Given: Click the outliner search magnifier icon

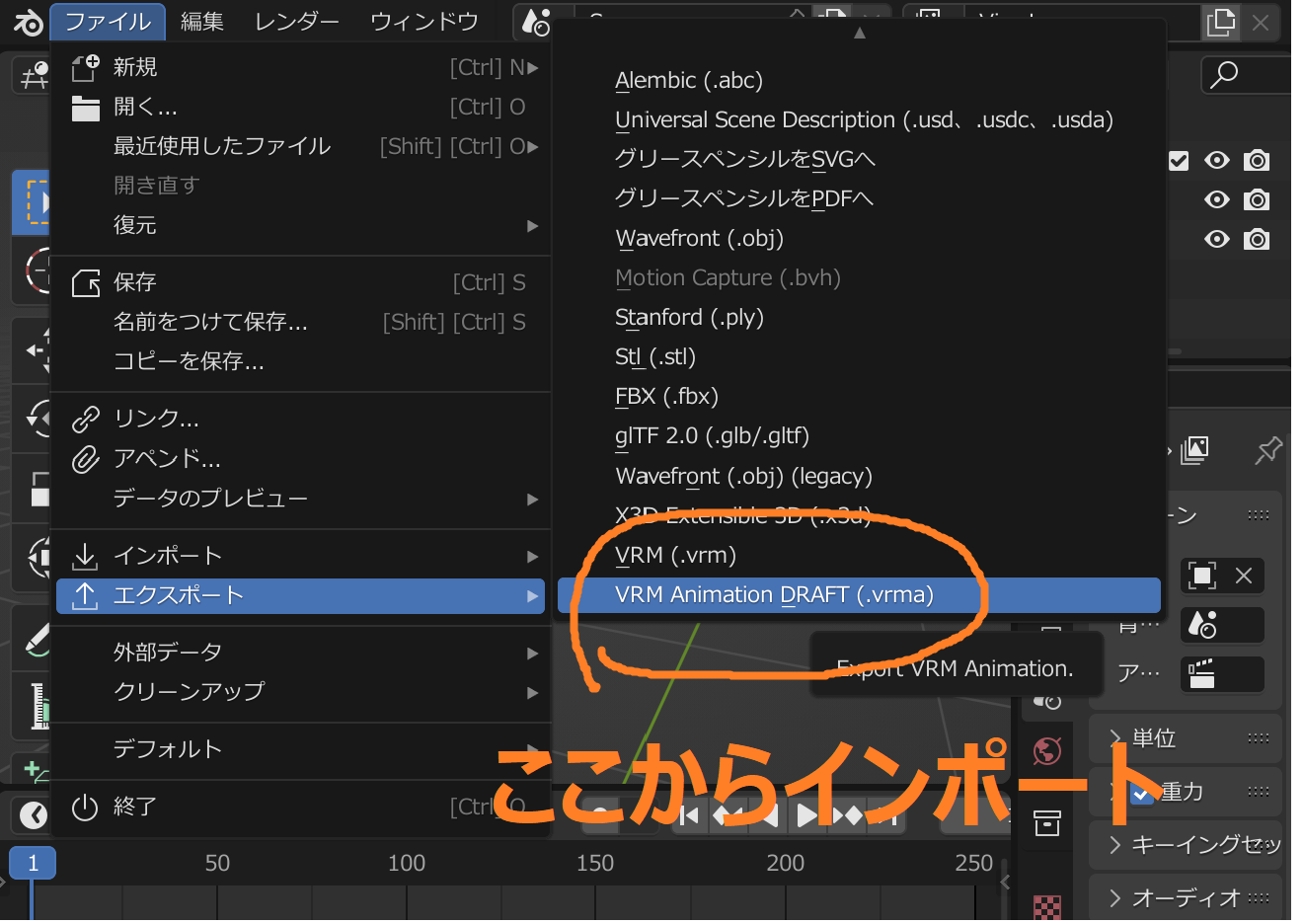Looking at the screenshot, I should [x=1224, y=74].
